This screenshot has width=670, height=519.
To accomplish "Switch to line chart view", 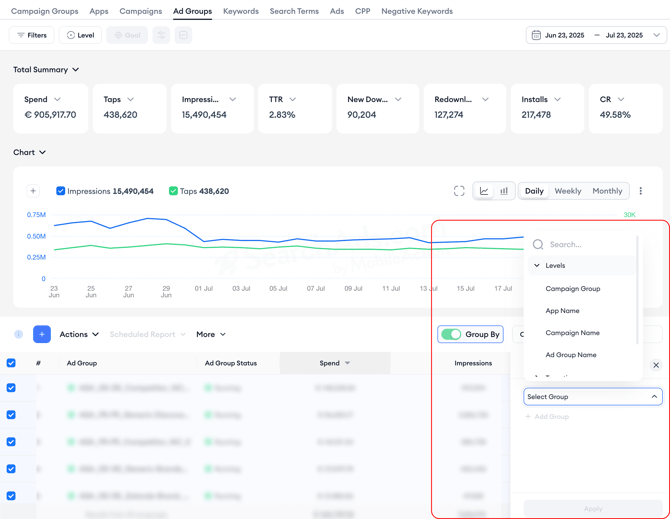I will click(x=484, y=191).
